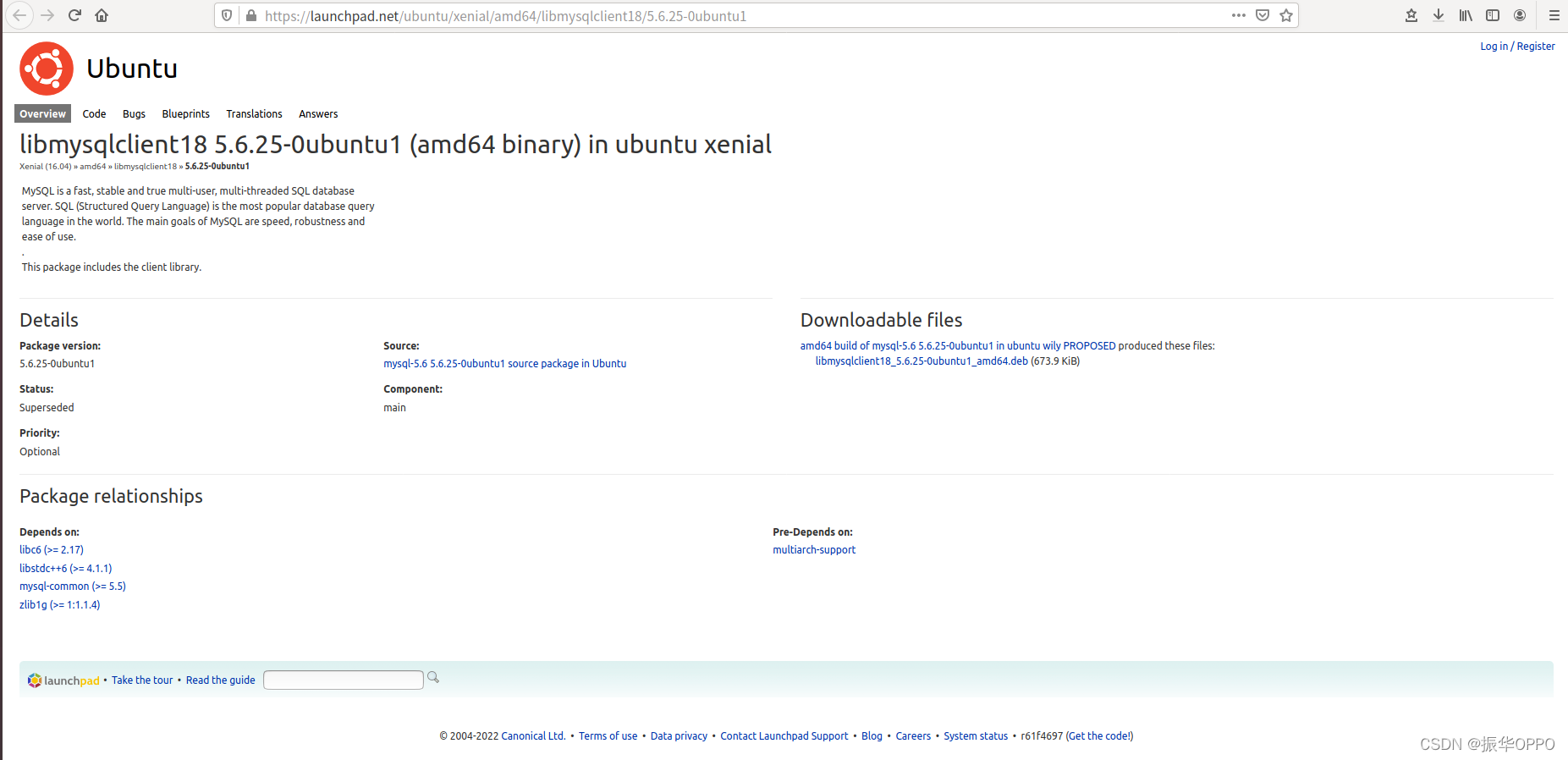Open the zlib1g dependency link
Viewport: 1568px width, 760px height.
coord(59,605)
